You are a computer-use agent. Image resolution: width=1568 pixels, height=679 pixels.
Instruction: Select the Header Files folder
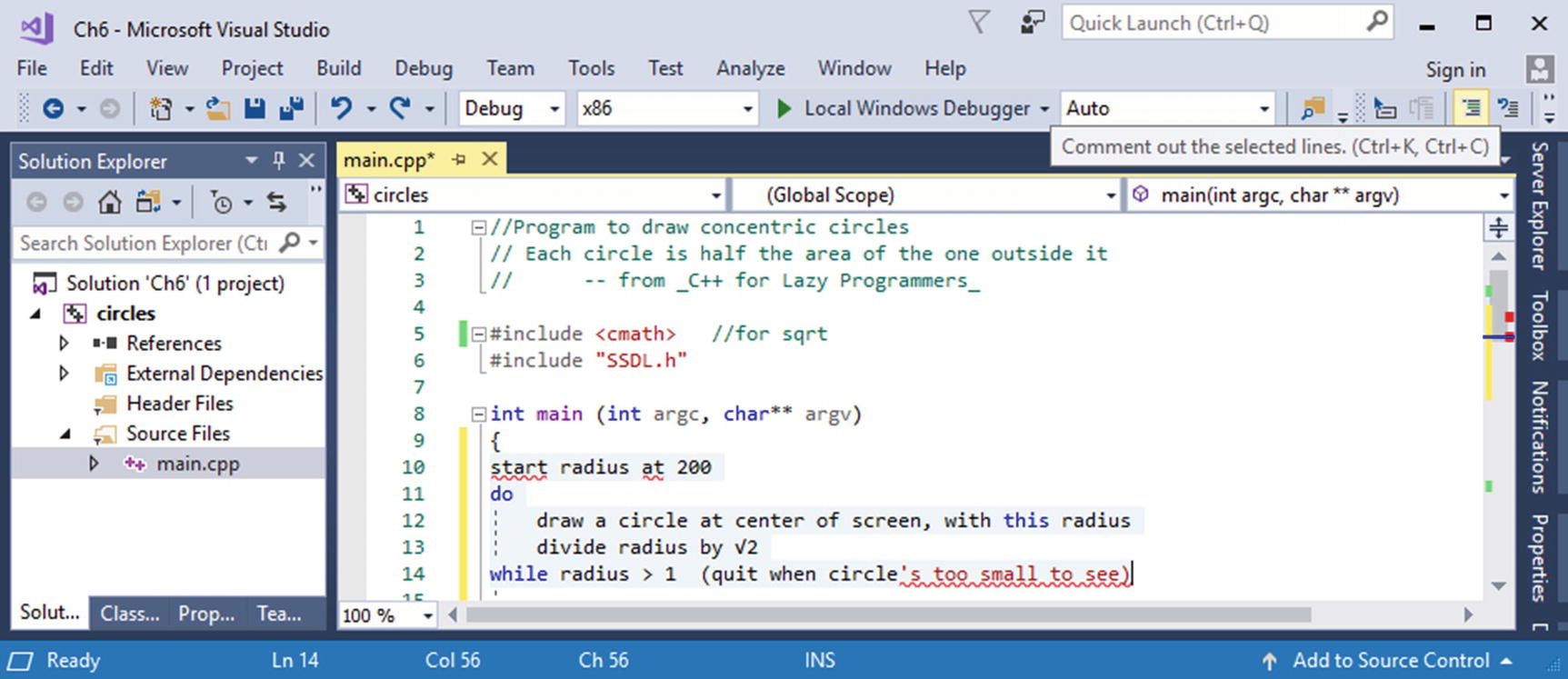[x=179, y=404]
